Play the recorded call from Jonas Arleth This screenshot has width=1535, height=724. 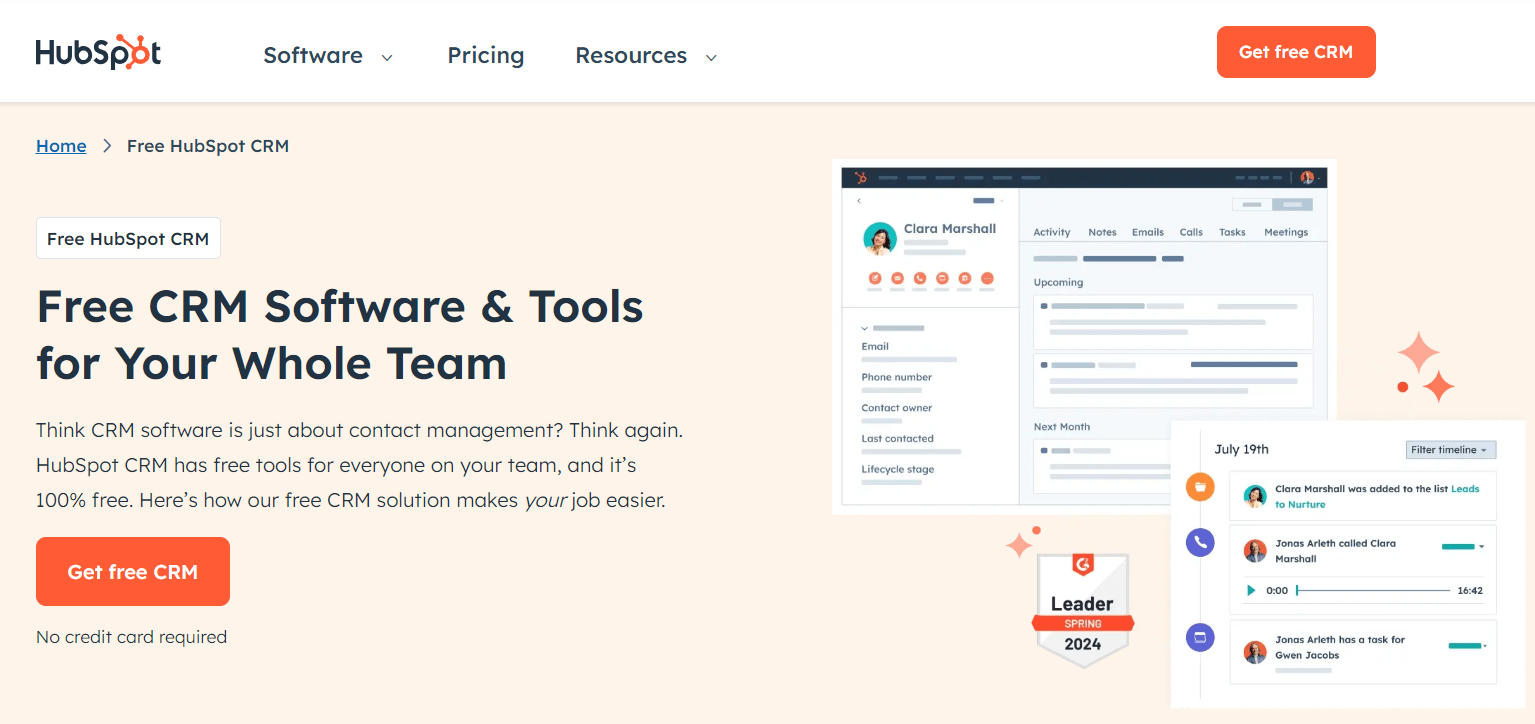[x=1251, y=590]
